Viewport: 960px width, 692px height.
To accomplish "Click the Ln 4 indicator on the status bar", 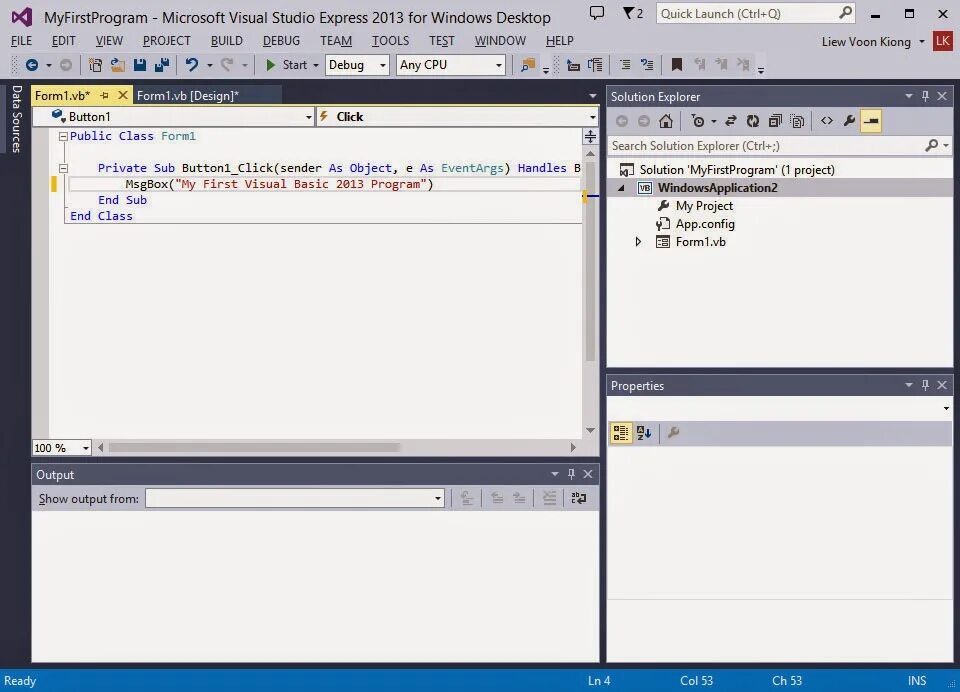I will [x=598, y=680].
